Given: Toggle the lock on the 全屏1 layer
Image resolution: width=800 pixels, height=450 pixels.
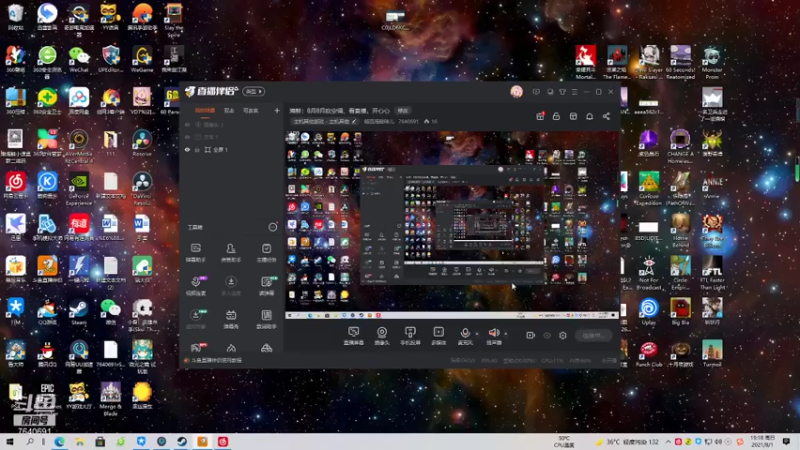Looking at the screenshot, I should (x=197, y=149).
